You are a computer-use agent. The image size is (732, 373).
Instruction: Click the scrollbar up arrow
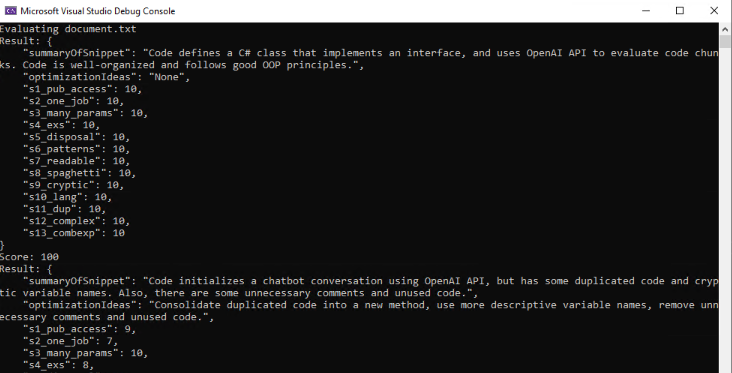tap(725, 29)
